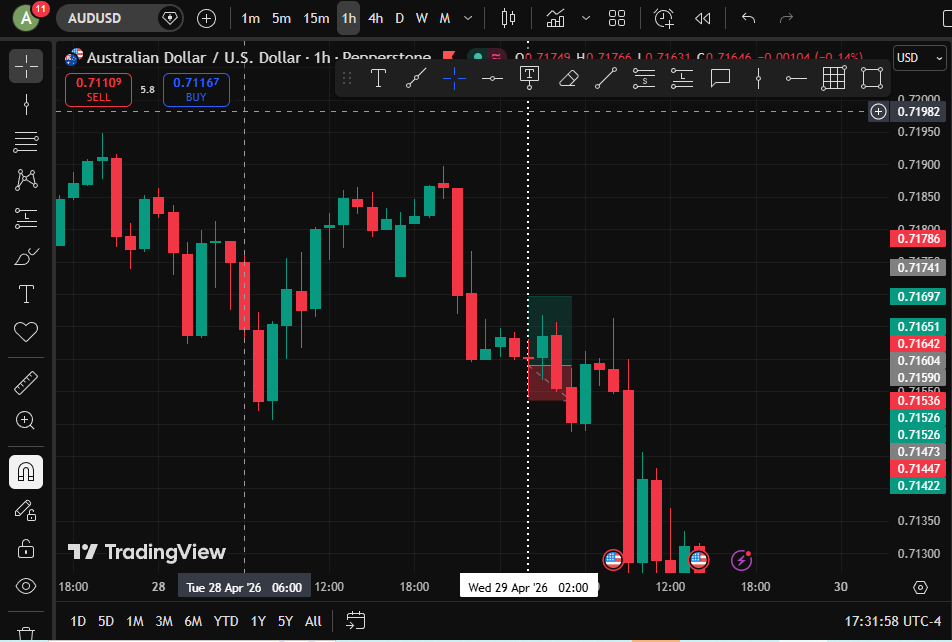
Task: Open the USD currency dropdown
Action: 919,58
